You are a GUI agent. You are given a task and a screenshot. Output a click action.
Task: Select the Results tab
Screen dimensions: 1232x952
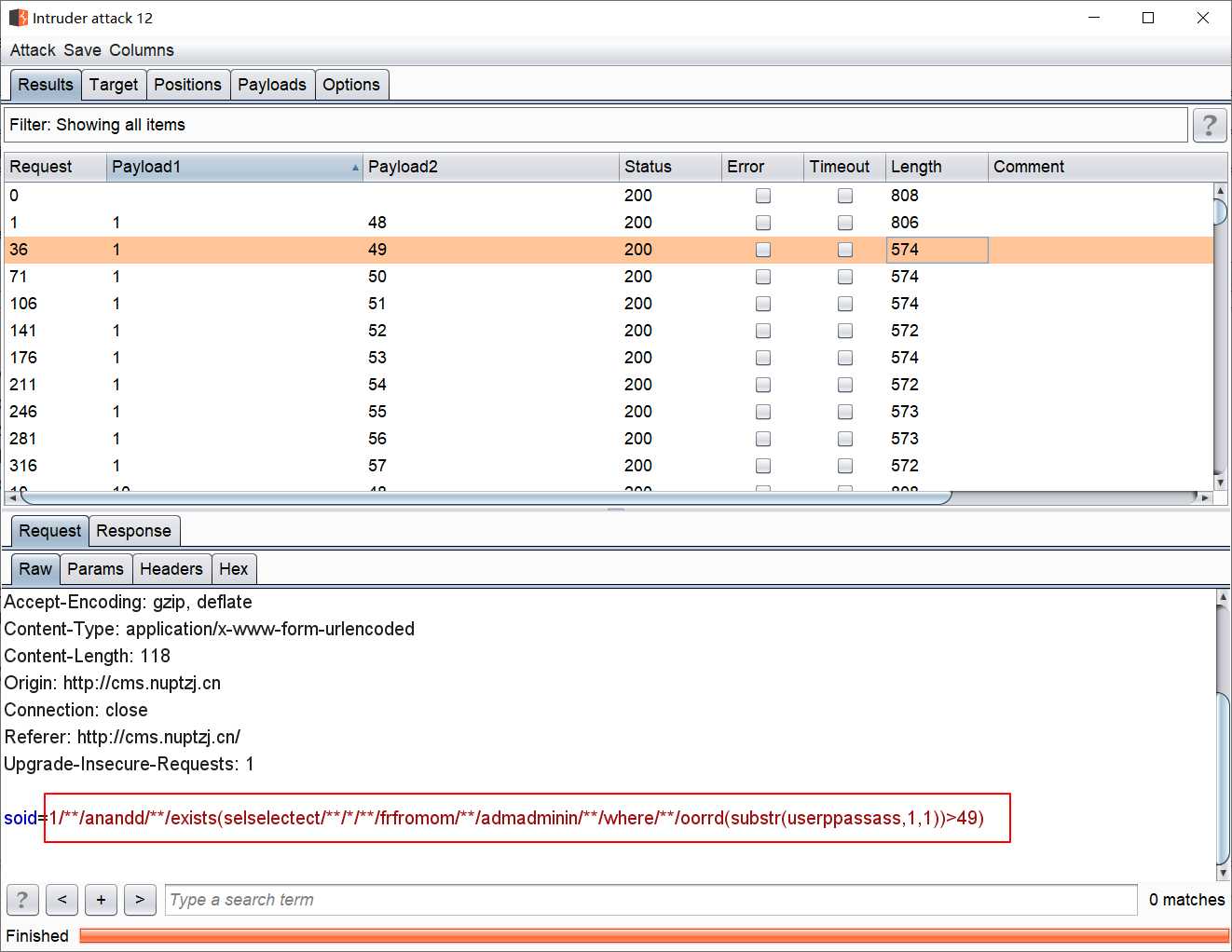coord(46,85)
